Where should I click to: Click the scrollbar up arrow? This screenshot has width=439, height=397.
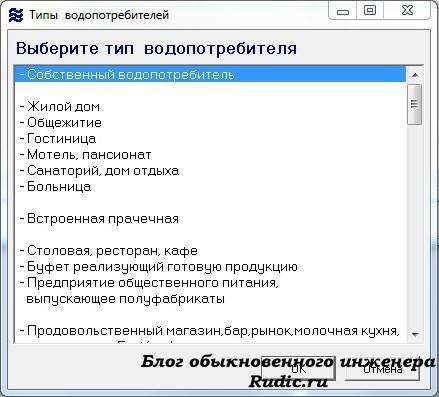coord(415,75)
